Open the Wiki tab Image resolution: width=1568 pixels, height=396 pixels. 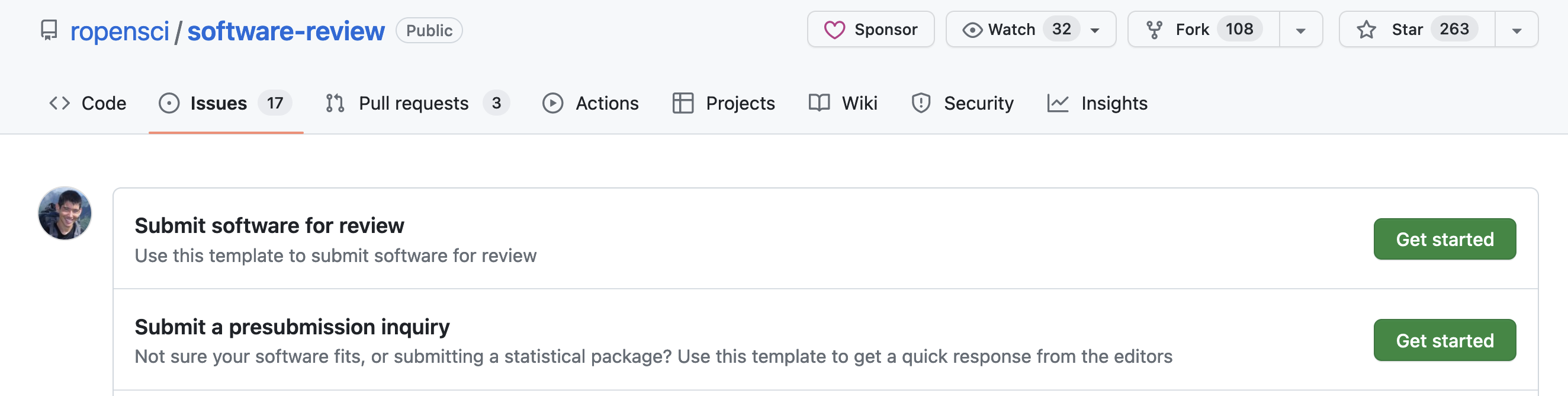pyautogui.click(x=843, y=103)
